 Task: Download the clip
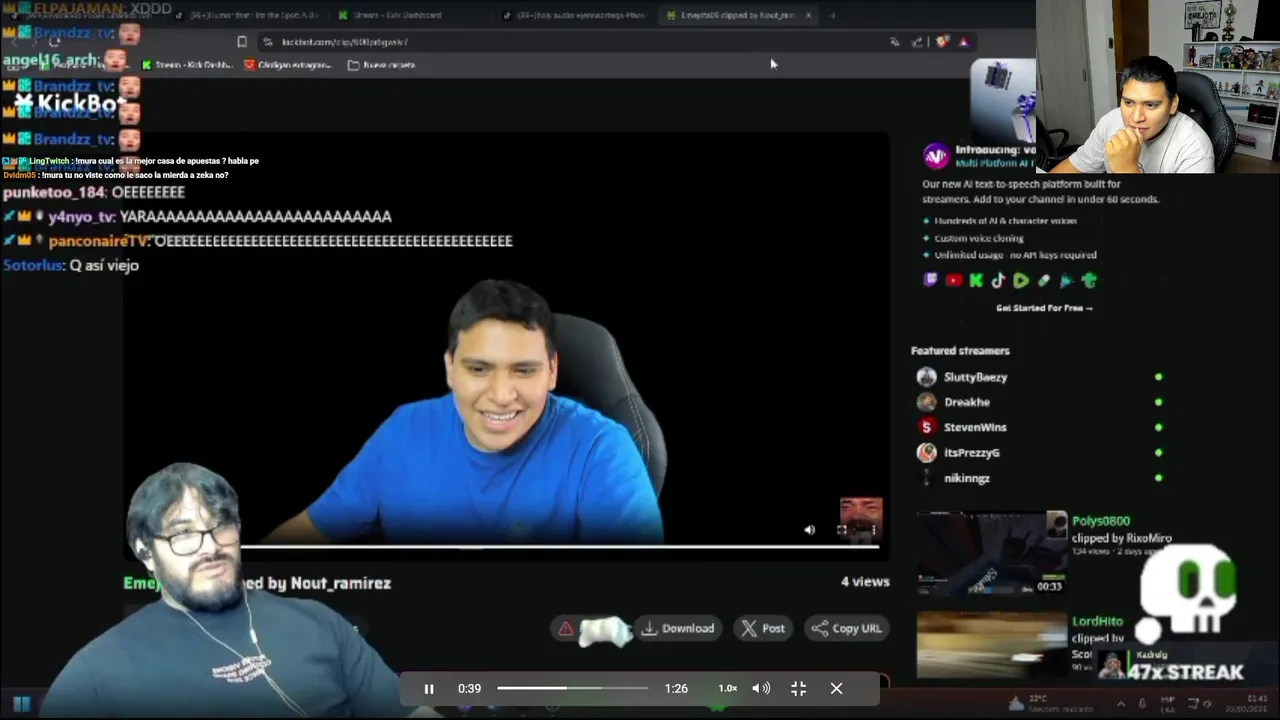(x=678, y=628)
